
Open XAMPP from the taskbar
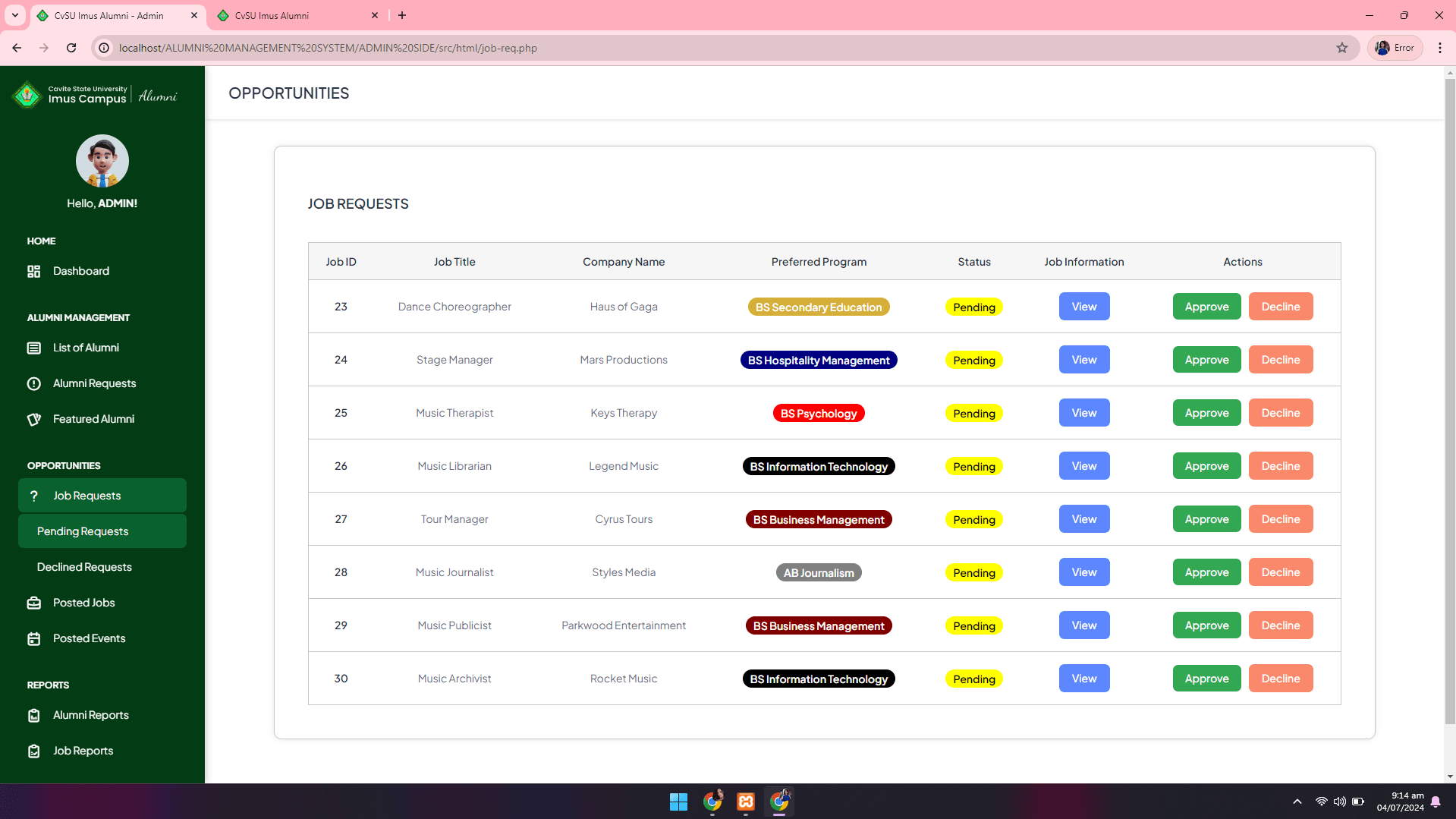click(746, 802)
